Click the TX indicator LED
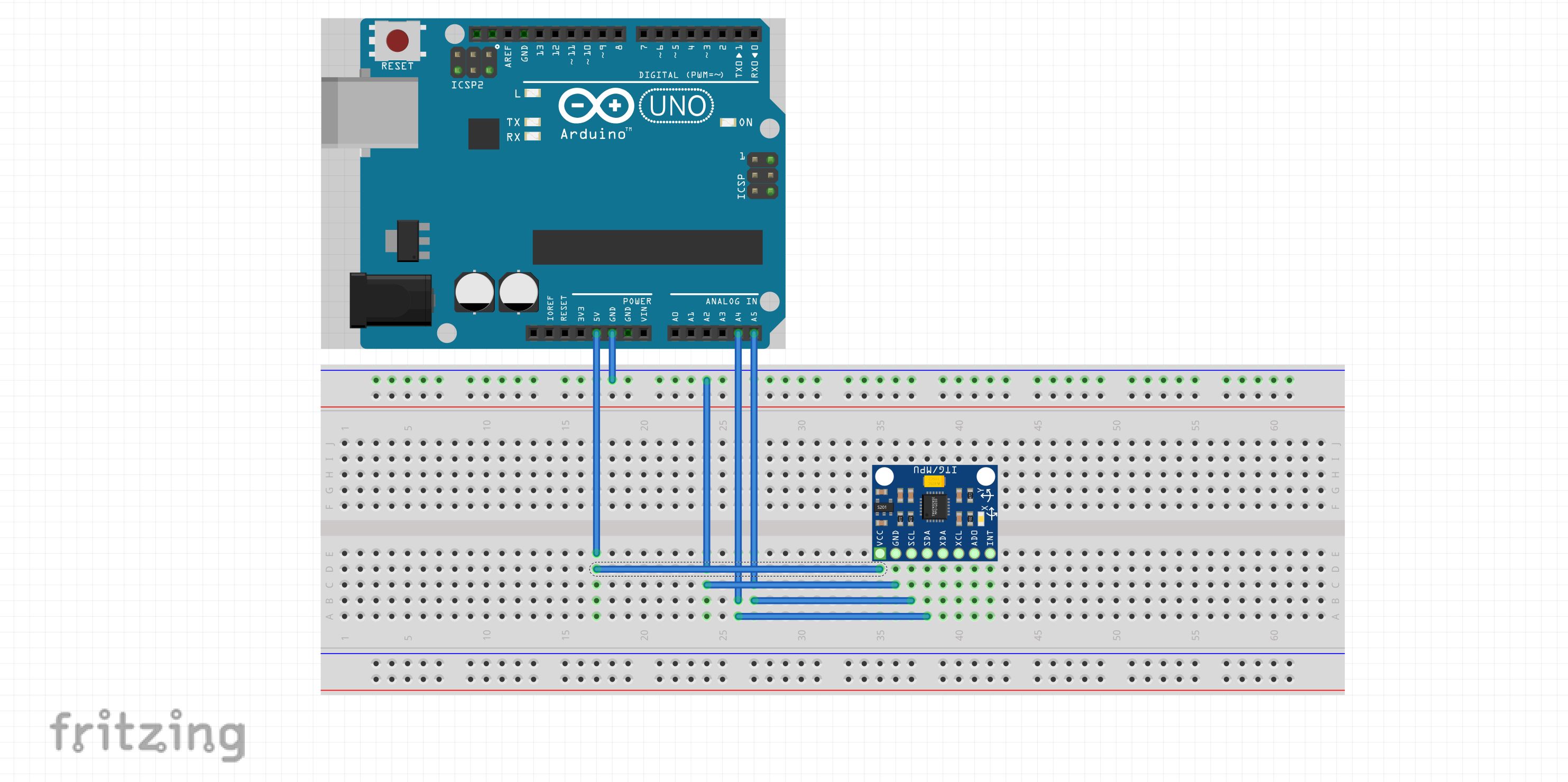 click(x=532, y=122)
